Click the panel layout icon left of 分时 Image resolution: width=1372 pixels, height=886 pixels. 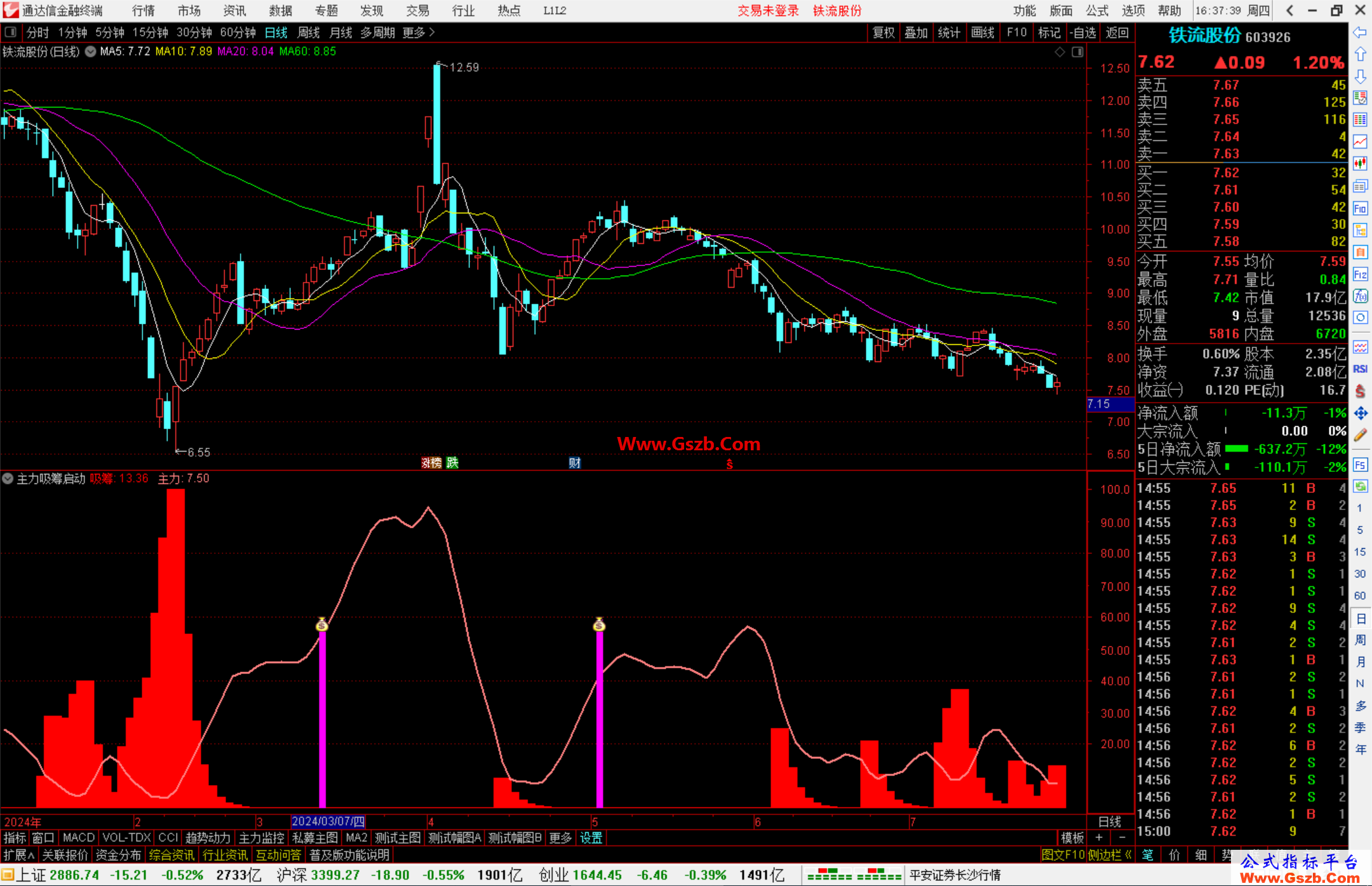point(11,32)
